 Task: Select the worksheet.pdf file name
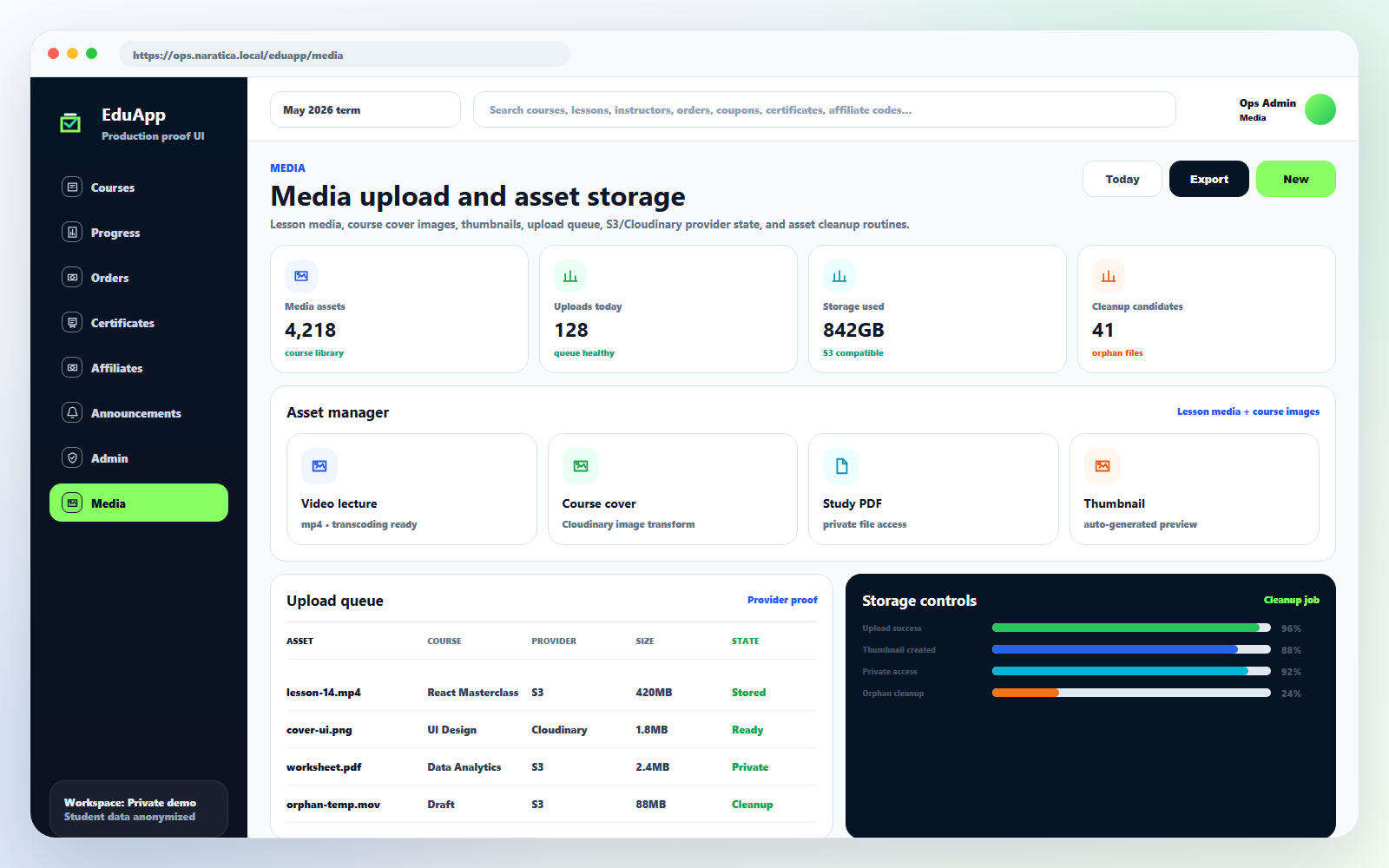[324, 767]
